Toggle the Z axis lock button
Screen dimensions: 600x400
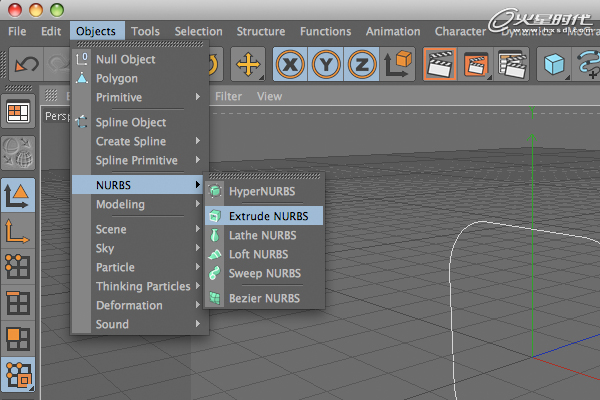(x=362, y=65)
